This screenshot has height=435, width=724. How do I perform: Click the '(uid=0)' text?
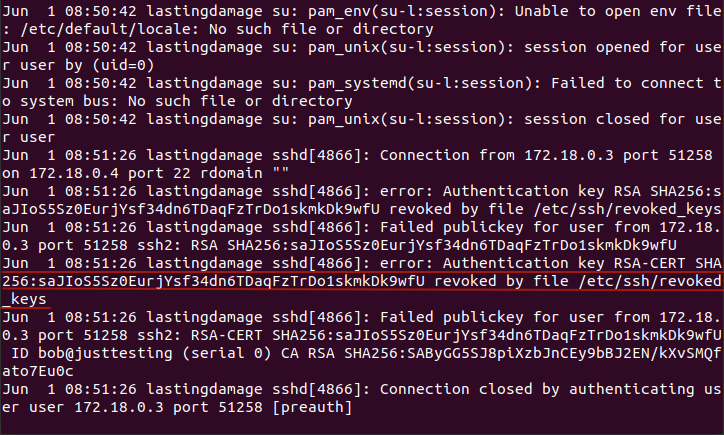tap(123, 65)
